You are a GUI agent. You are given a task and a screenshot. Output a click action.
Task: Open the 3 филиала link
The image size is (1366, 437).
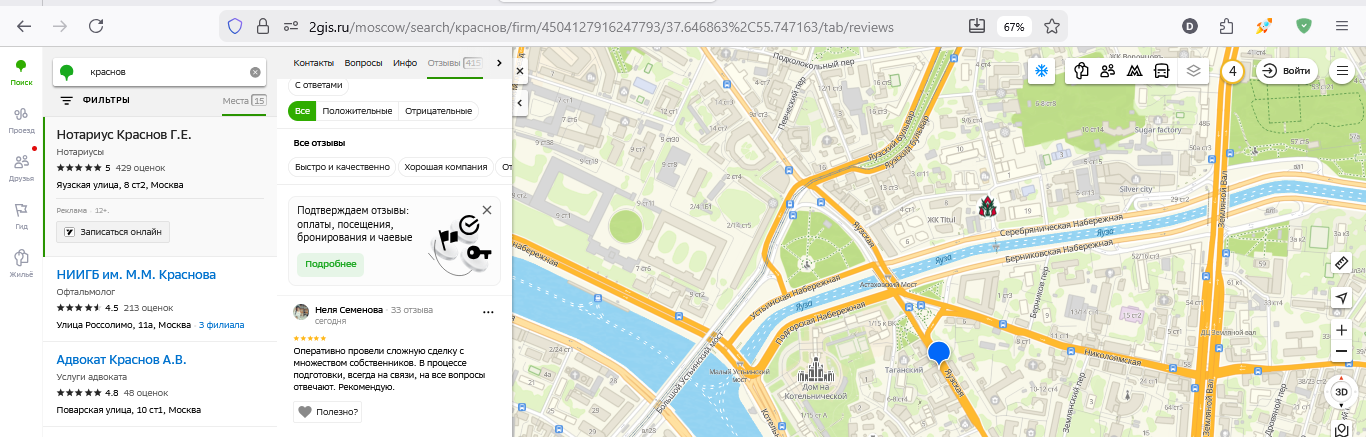221,325
